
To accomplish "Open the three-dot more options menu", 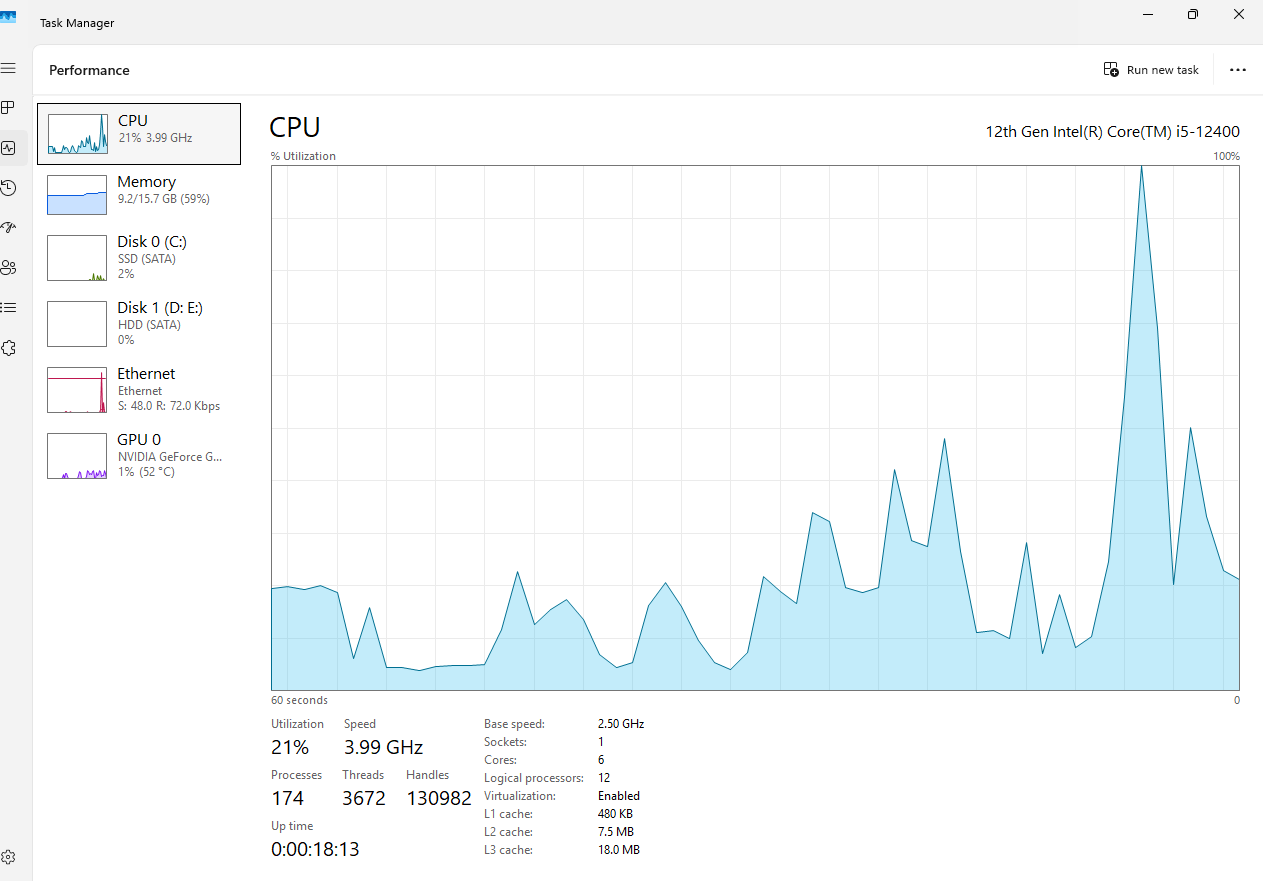I will click(x=1238, y=70).
